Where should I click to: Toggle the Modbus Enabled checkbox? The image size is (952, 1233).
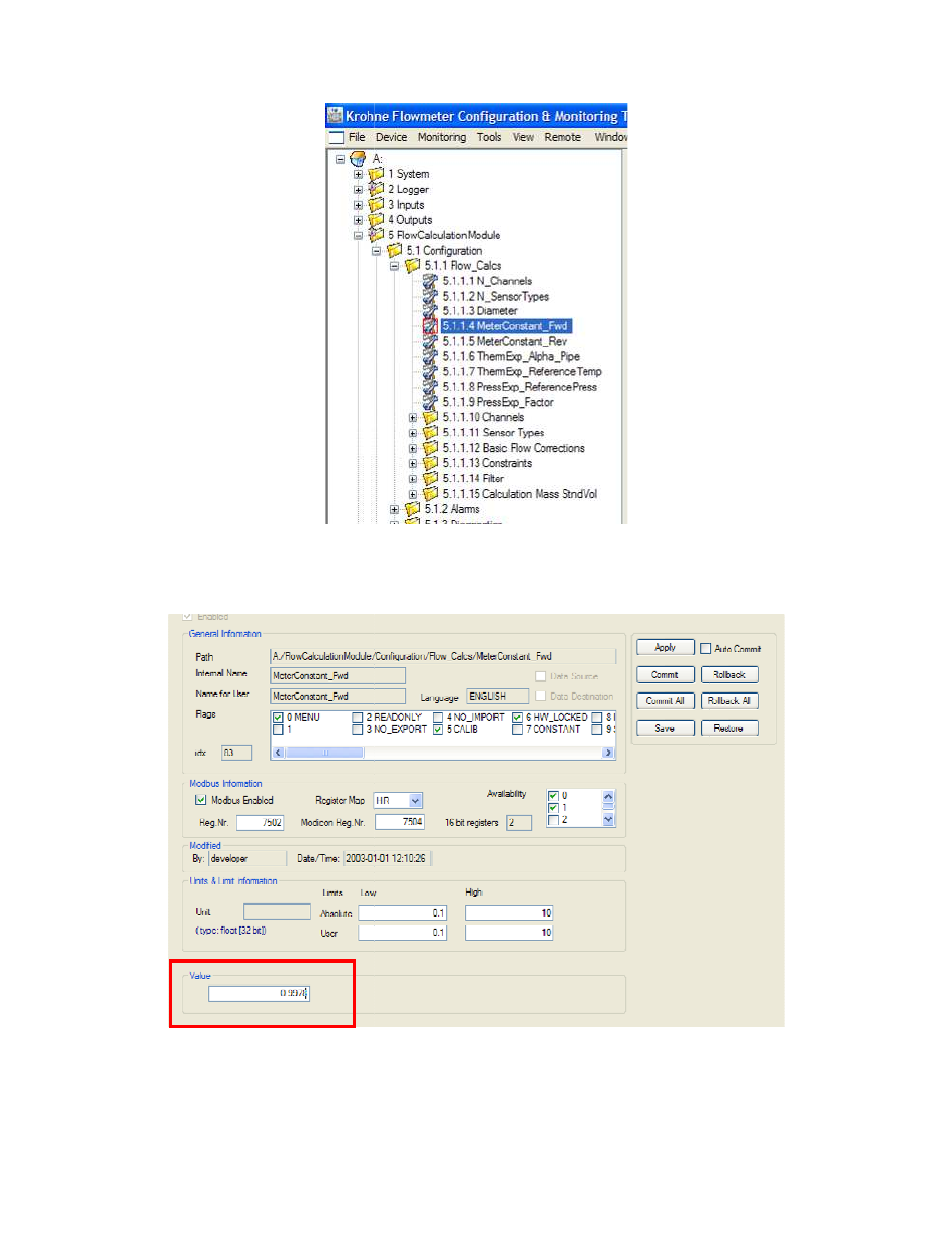[x=200, y=800]
